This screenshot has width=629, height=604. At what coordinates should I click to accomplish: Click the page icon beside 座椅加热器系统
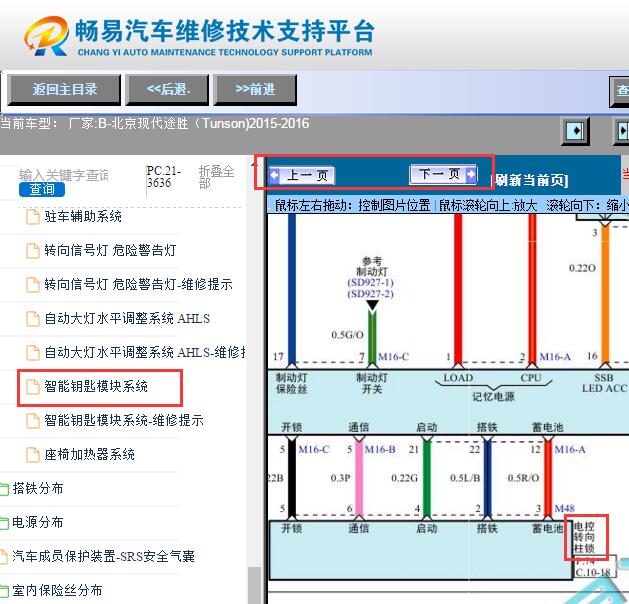[x=32, y=455]
